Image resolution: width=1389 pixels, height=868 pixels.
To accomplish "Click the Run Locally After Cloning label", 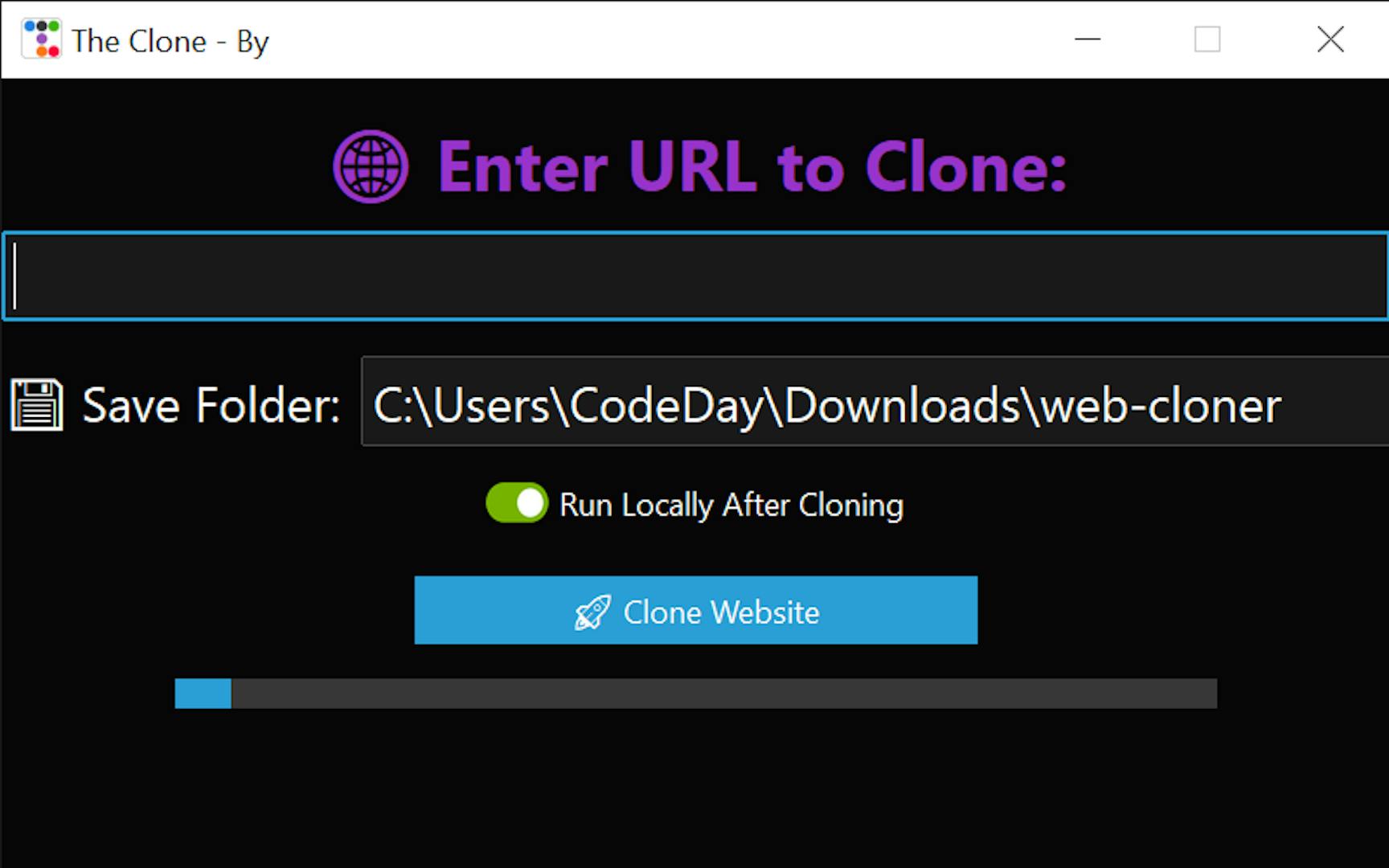I will point(731,505).
